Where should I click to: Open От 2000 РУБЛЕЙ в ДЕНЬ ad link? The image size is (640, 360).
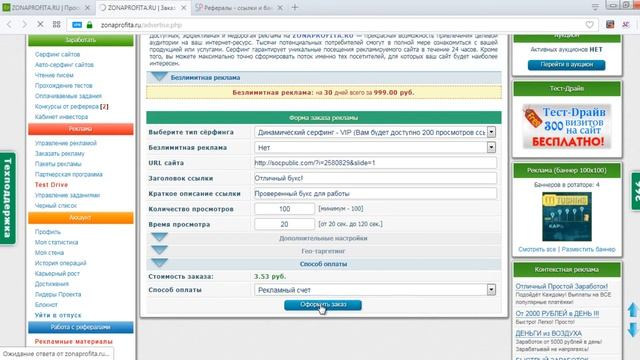557,313
